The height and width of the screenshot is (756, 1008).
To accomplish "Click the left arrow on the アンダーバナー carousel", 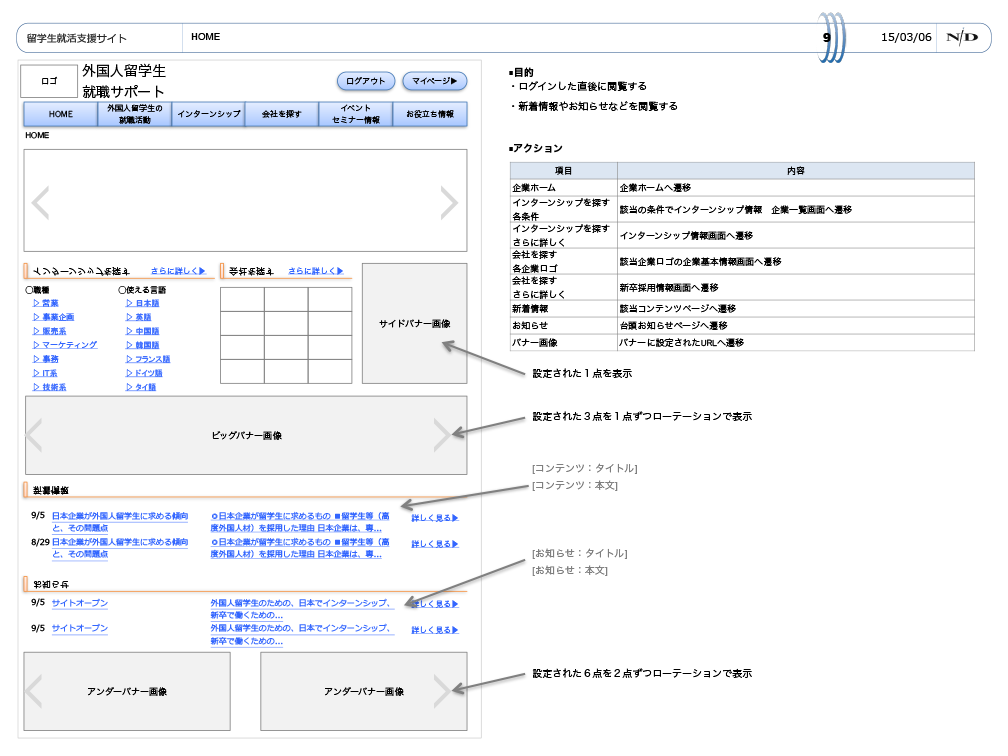I will pyautogui.click(x=34, y=691).
